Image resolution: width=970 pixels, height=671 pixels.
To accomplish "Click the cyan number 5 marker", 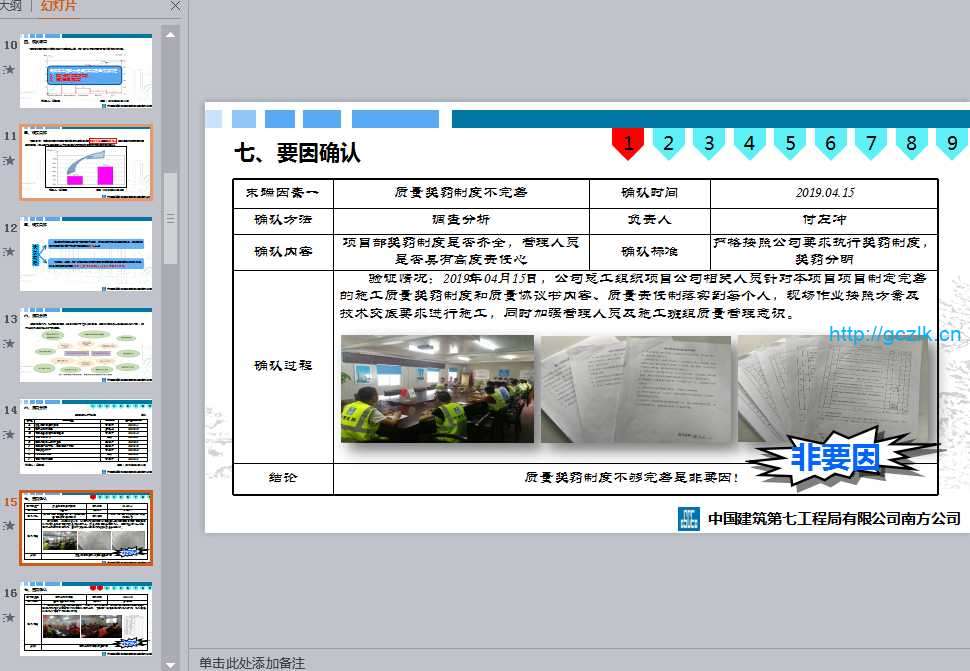I will coord(789,144).
